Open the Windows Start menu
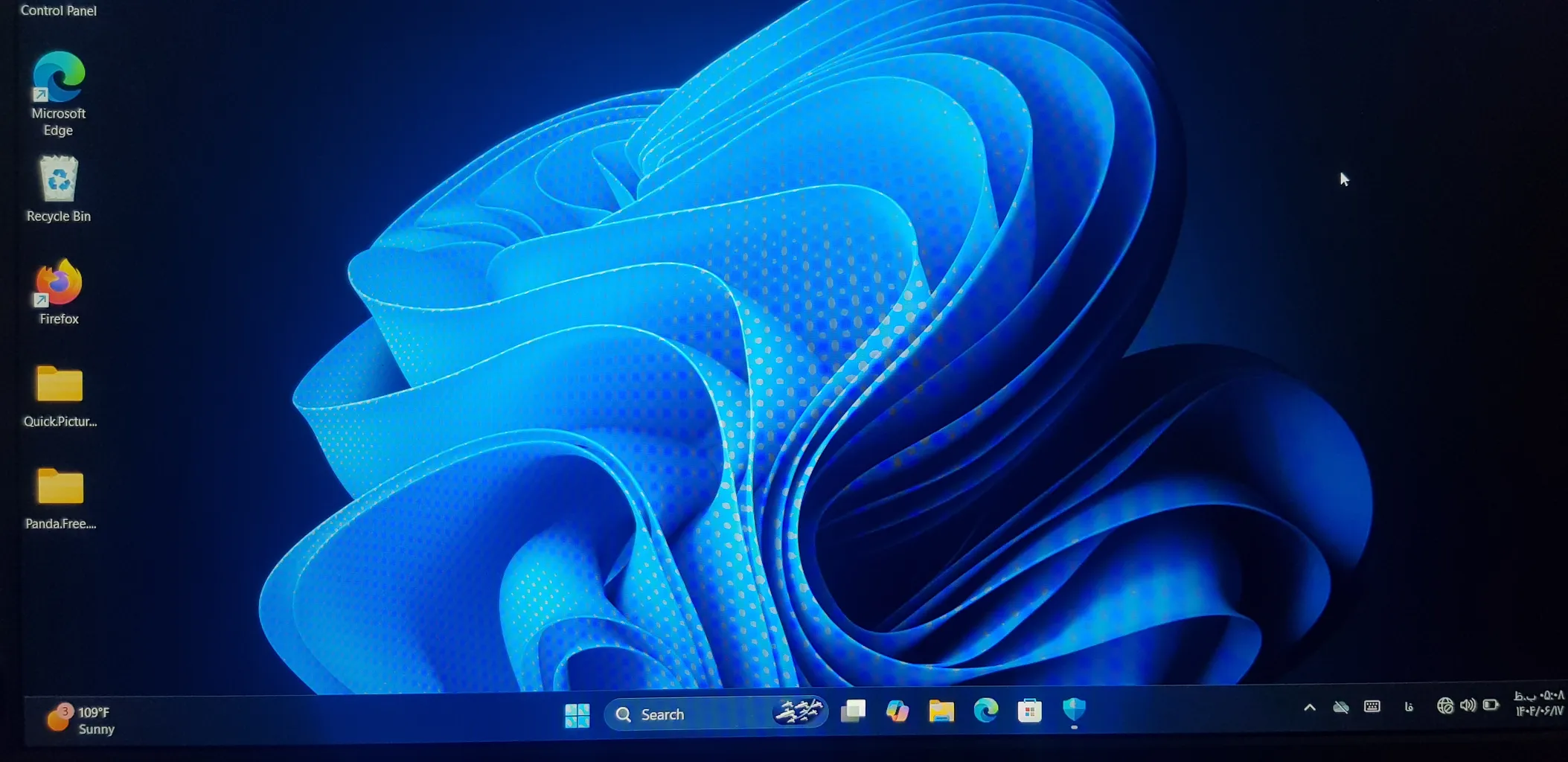Viewport: 1568px width, 762px height. pyautogui.click(x=577, y=715)
